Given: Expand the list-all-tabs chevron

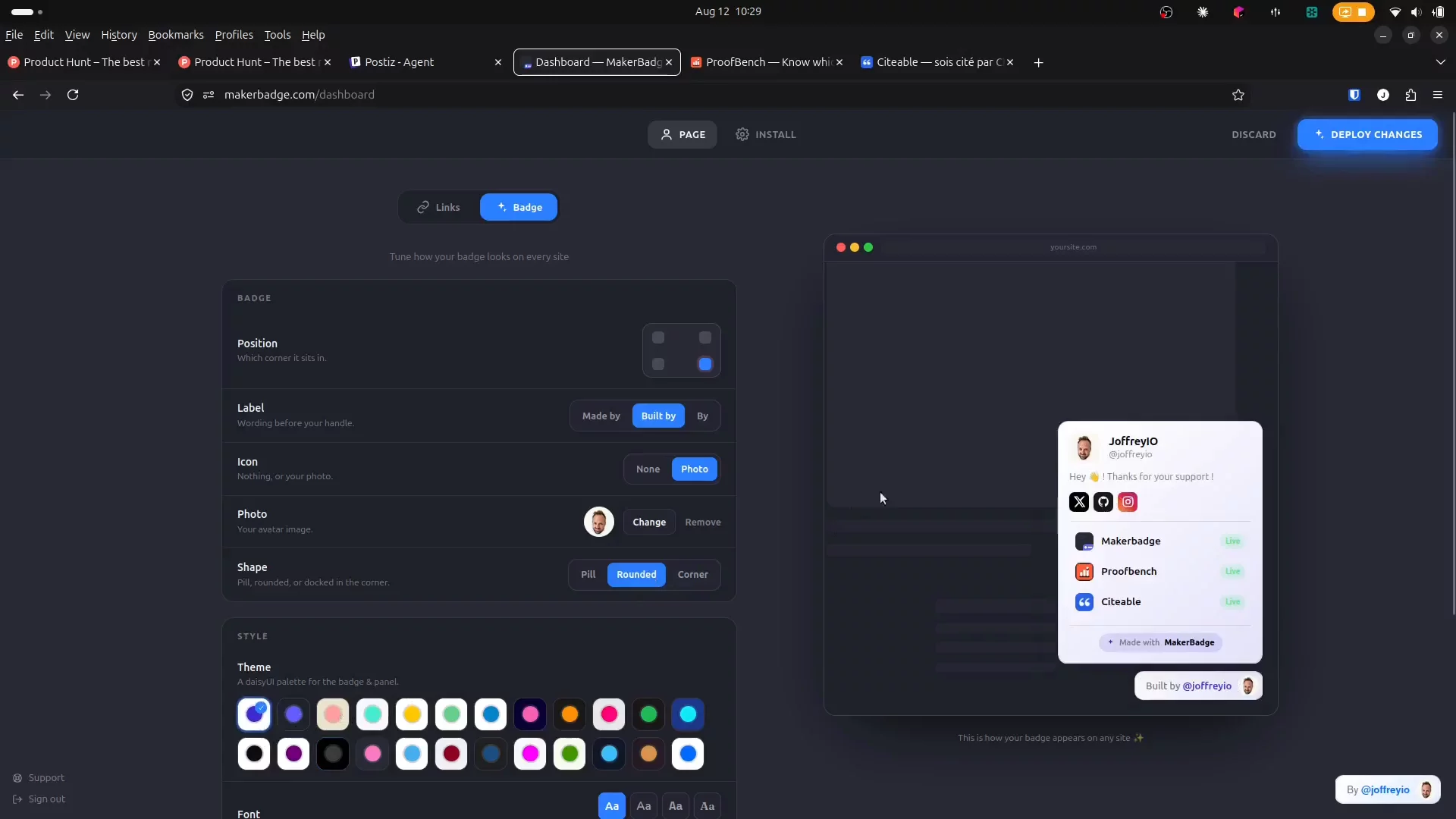Looking at the screenshot, I should pos(1441,62).
